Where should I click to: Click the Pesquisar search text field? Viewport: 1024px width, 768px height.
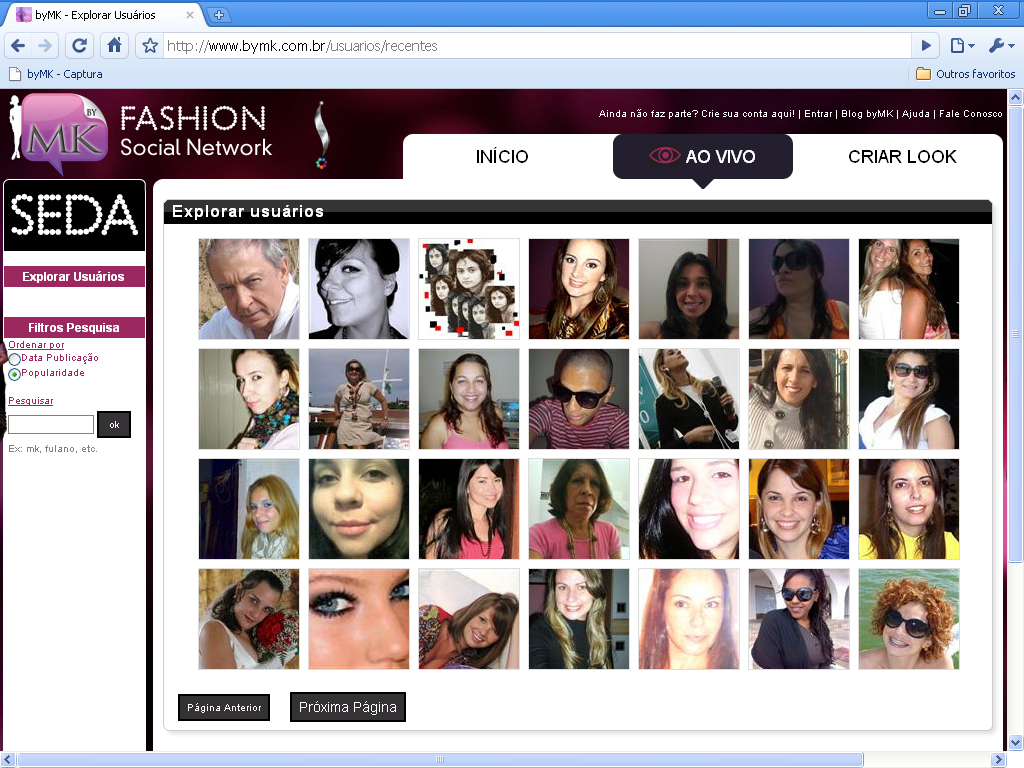pyautogui.click(x=51, y=425)
